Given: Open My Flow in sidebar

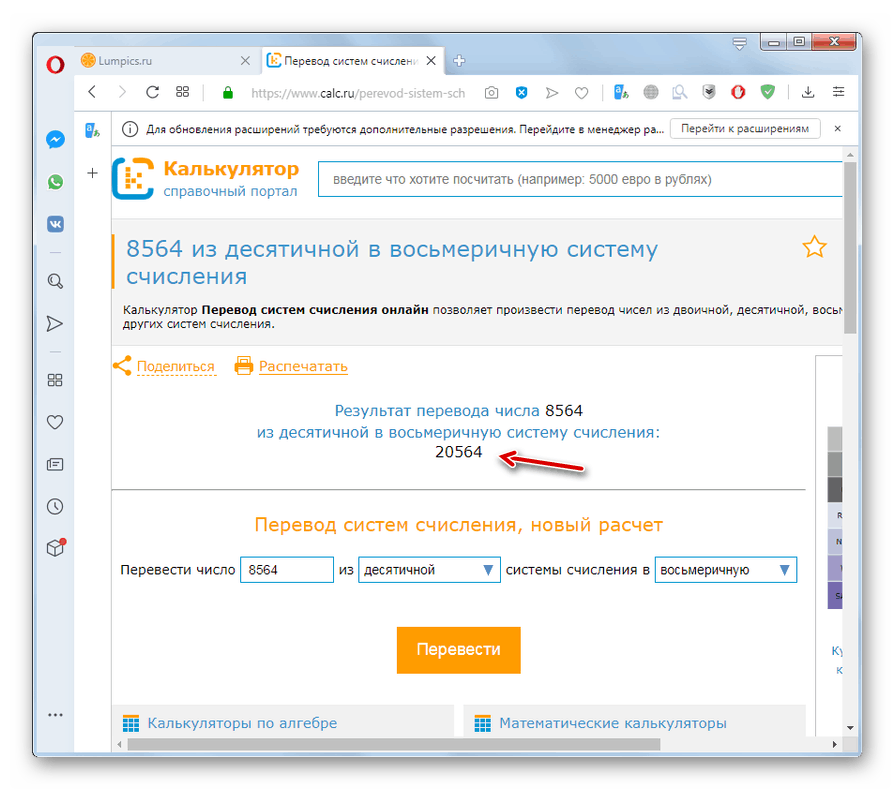Looking at the screenshot, I should [55, 324].
